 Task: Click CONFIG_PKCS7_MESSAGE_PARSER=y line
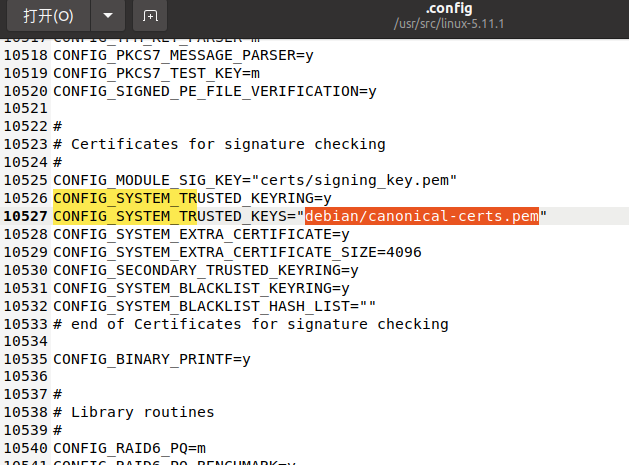tap(183, 55)
